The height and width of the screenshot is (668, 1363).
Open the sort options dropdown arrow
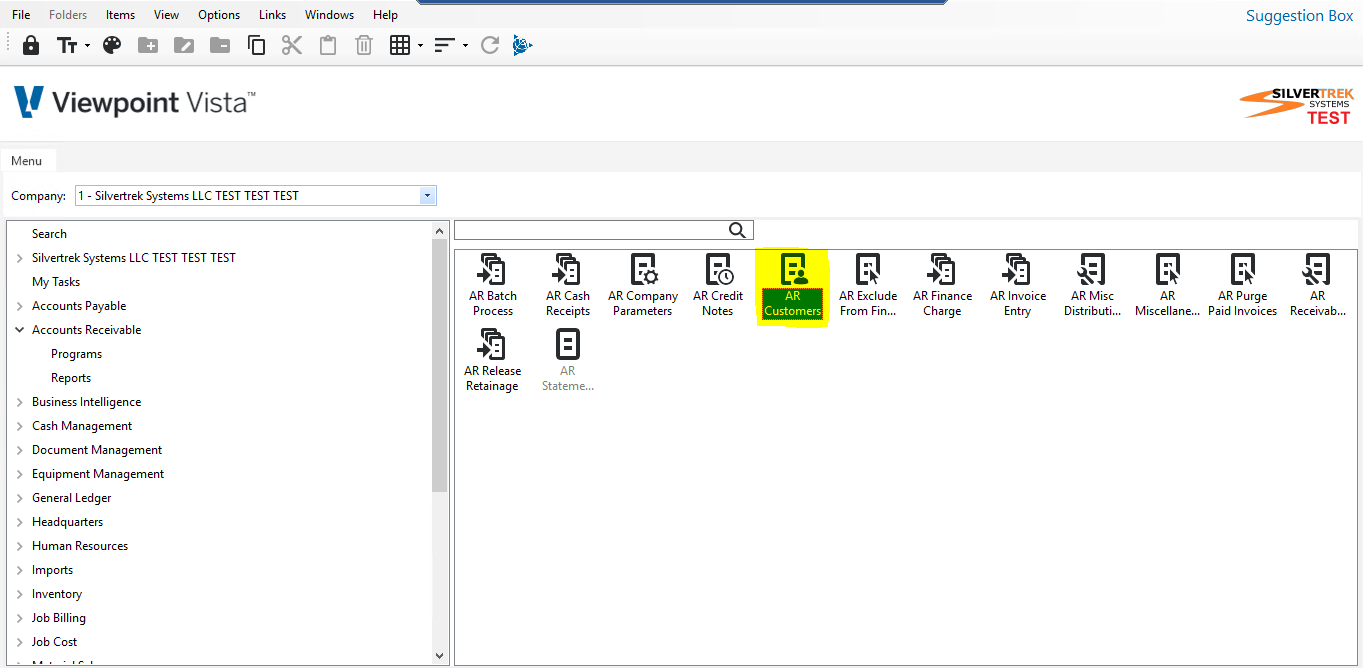pos(465,46)
